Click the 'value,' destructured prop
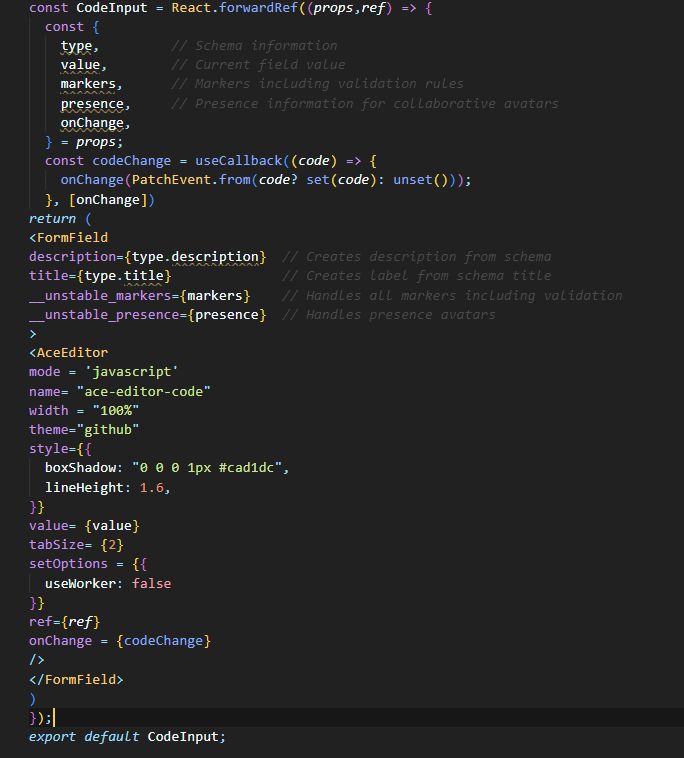Screen dimensions: 684x758 [84, 65]
